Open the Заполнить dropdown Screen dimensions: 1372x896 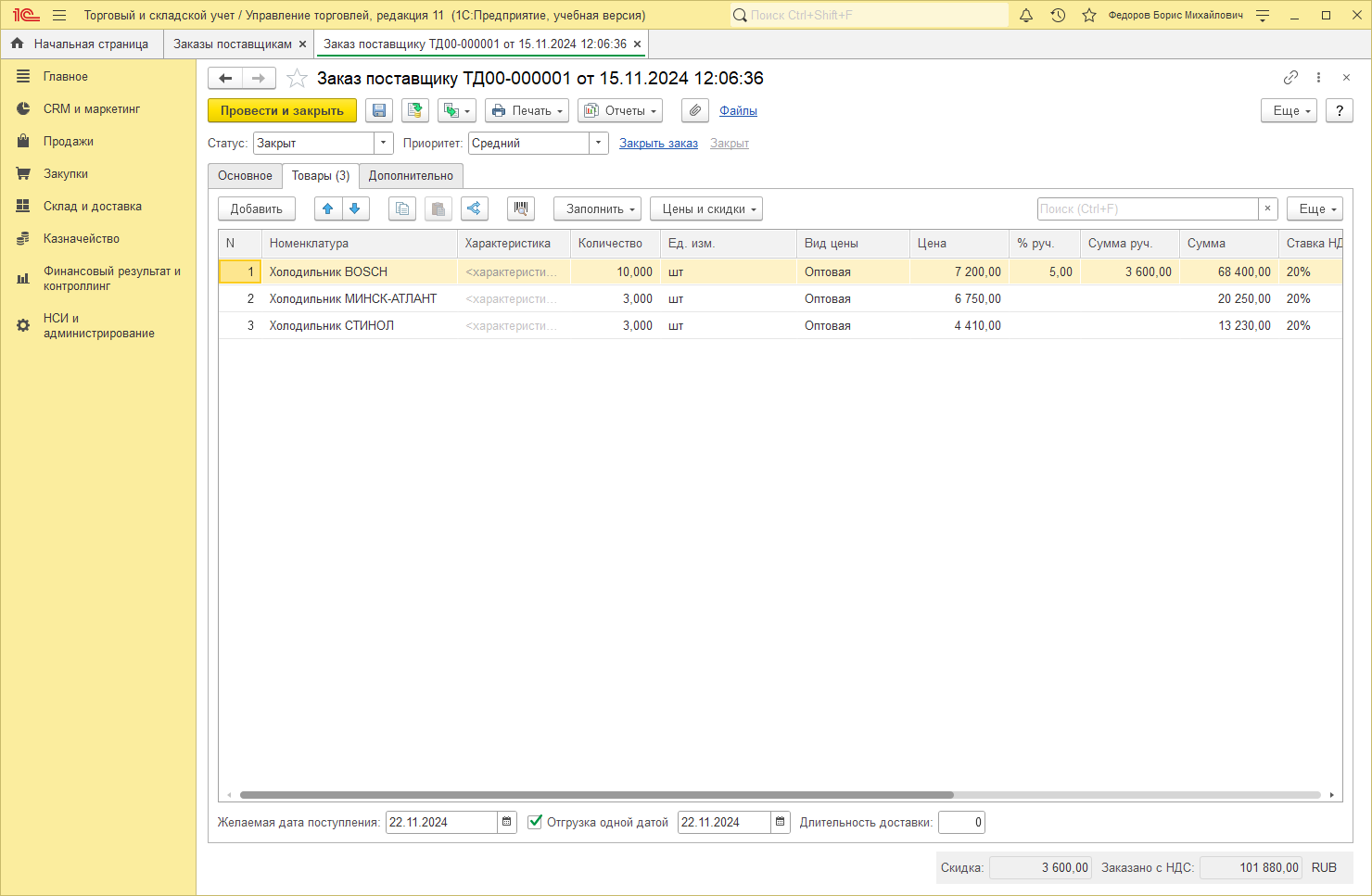597,209
